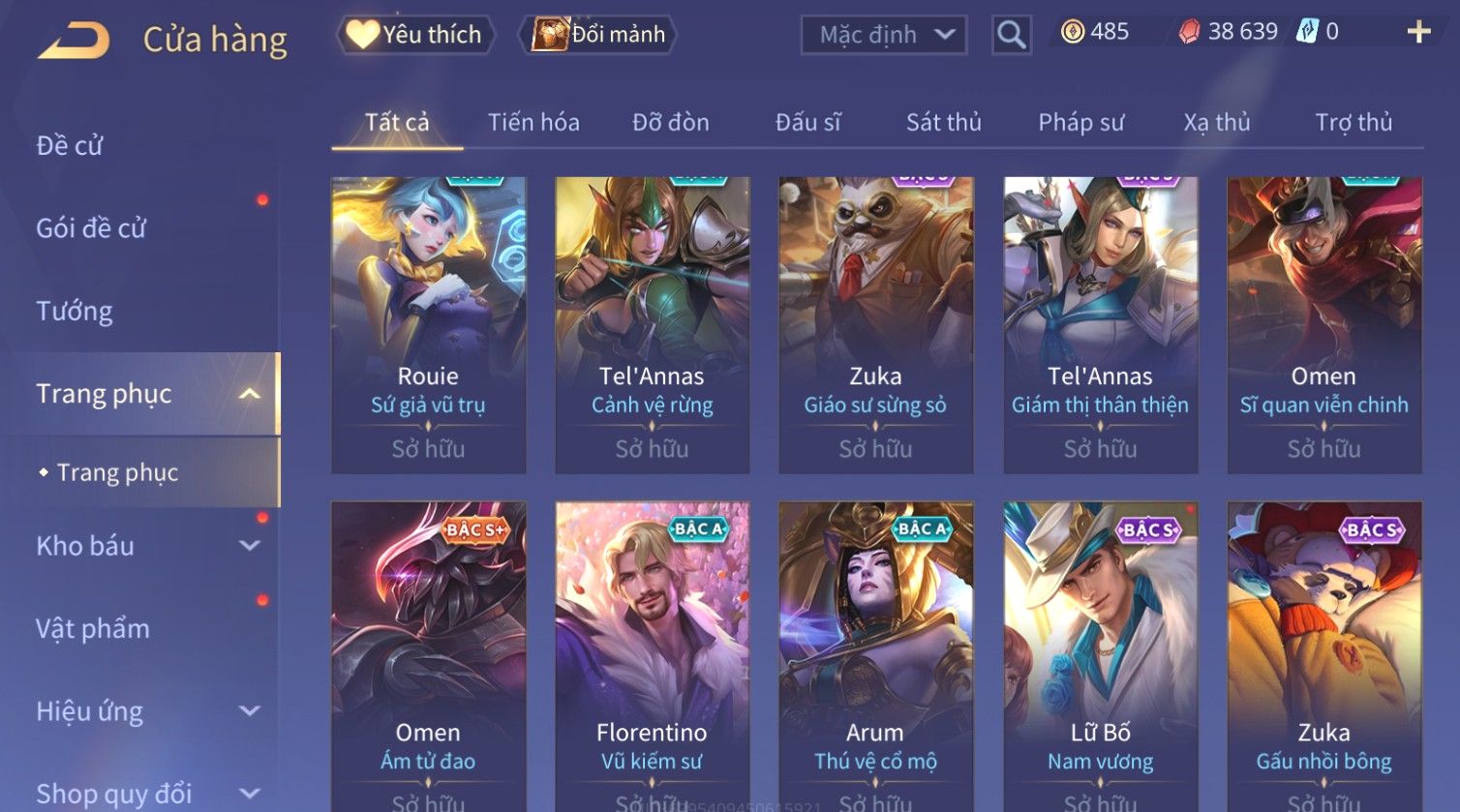
Task: Open the Mặc định sort dropdown
Action: tap(884, 36)
